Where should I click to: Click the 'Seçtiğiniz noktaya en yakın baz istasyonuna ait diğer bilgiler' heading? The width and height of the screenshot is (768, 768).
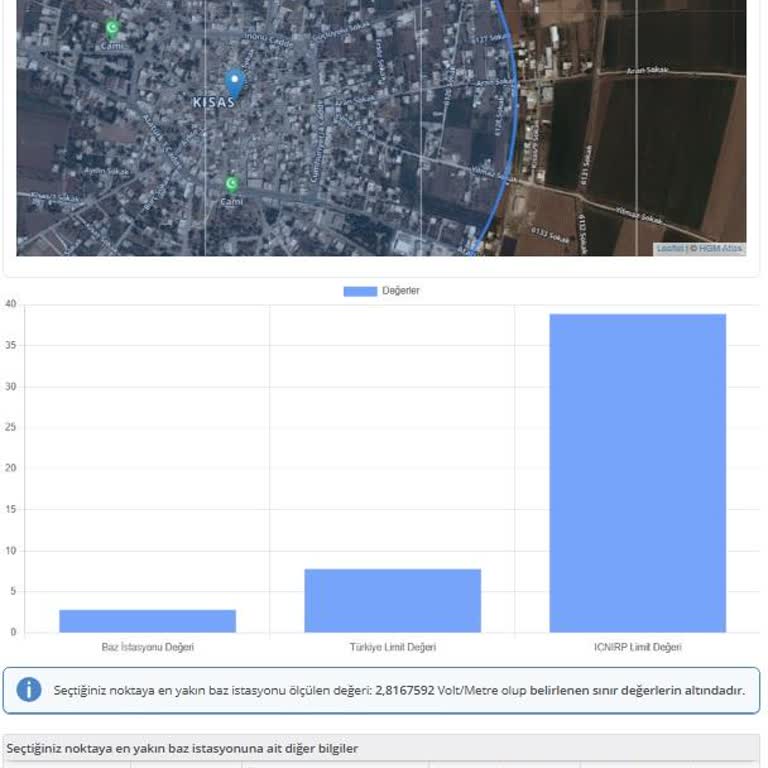[x=182, y=748]
